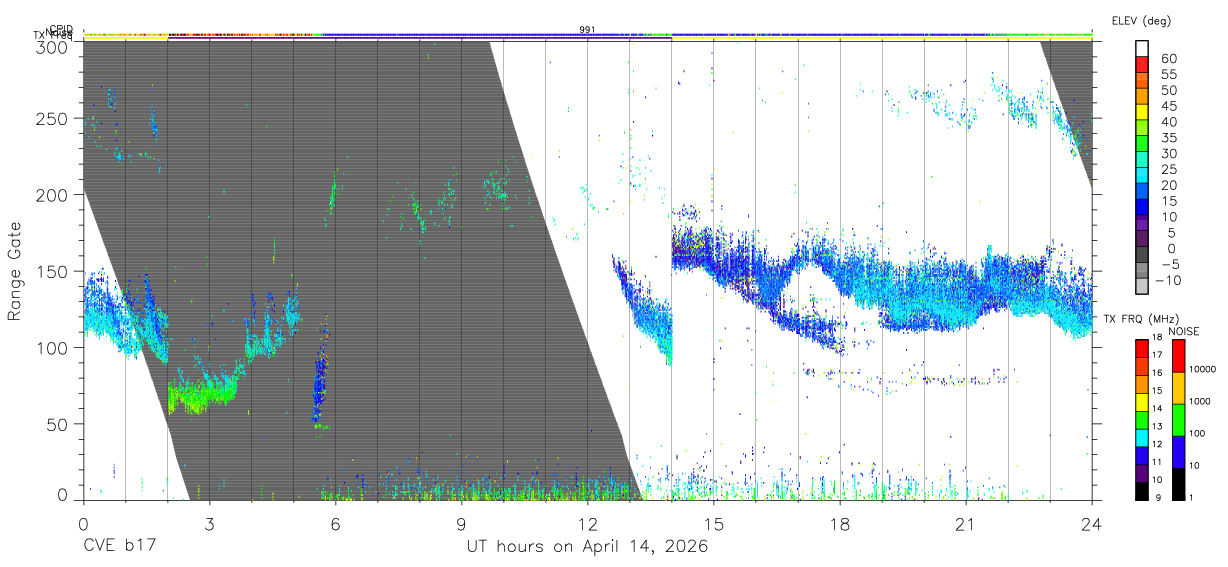Click the 'CVE b17' radar label
Image resolution: width=1228 pixels, height=567 pixels.
pyautogui.click(x=119, y=547)
